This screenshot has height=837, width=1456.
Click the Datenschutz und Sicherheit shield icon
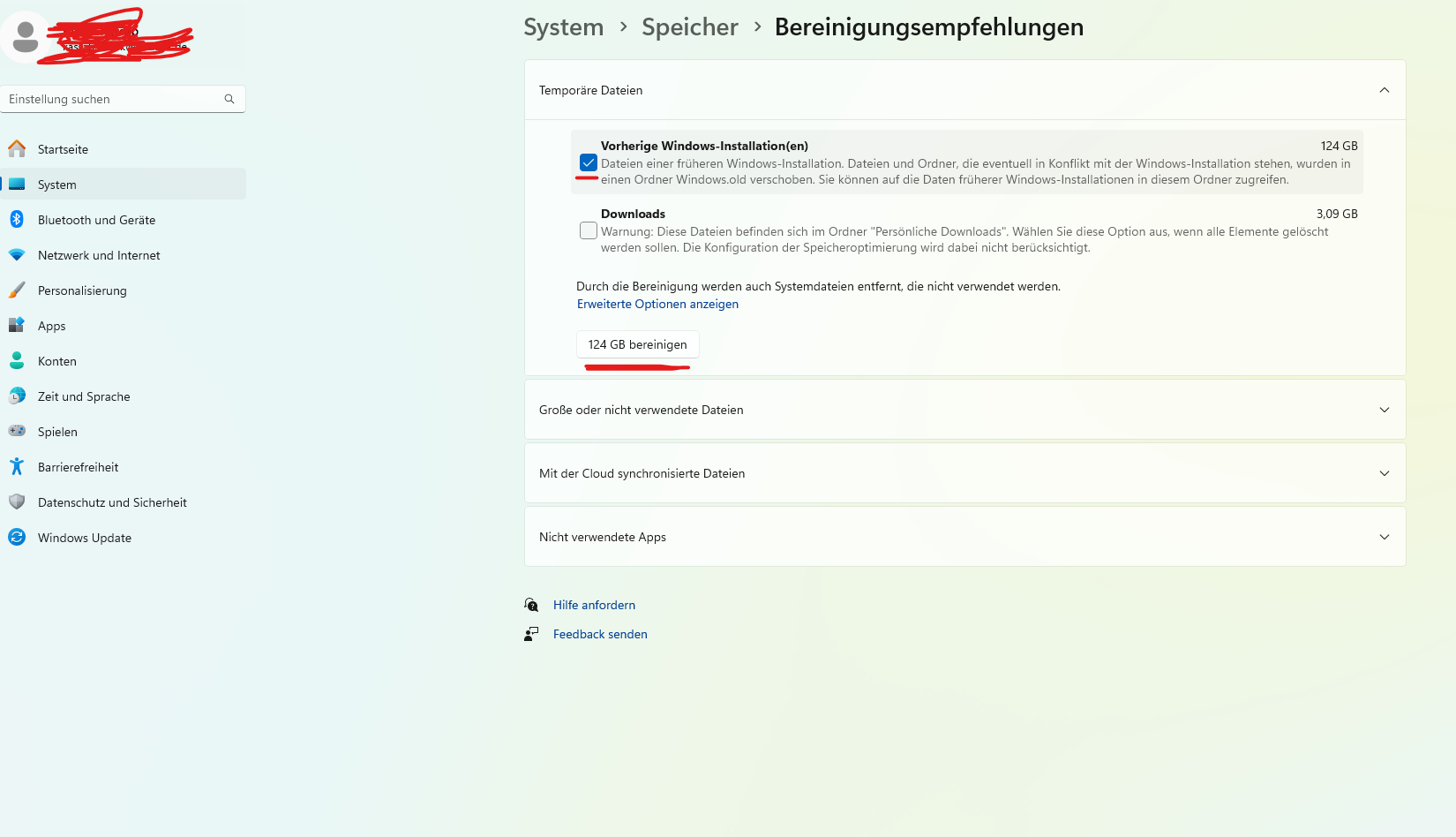coord(17,501)
